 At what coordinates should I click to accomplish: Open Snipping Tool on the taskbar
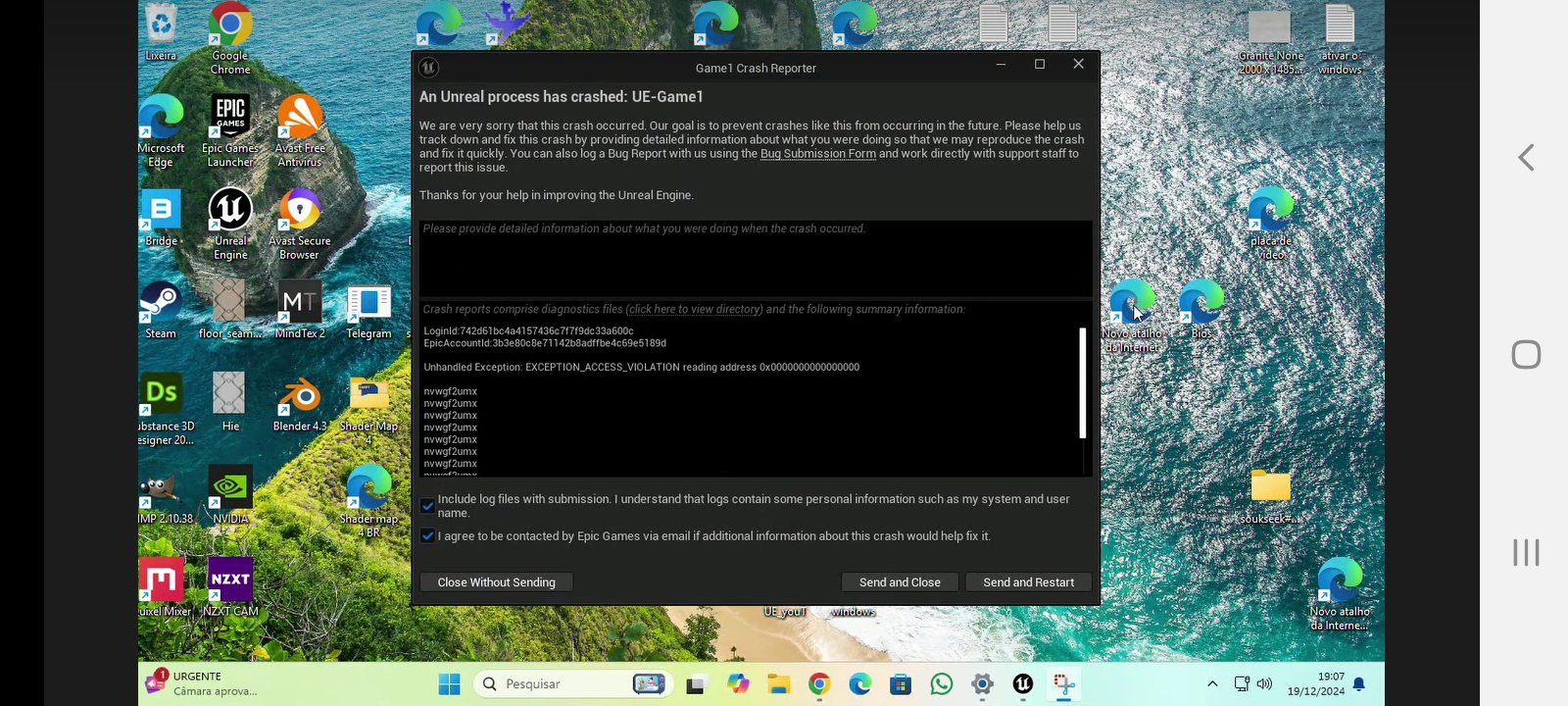coord(1064,684)
